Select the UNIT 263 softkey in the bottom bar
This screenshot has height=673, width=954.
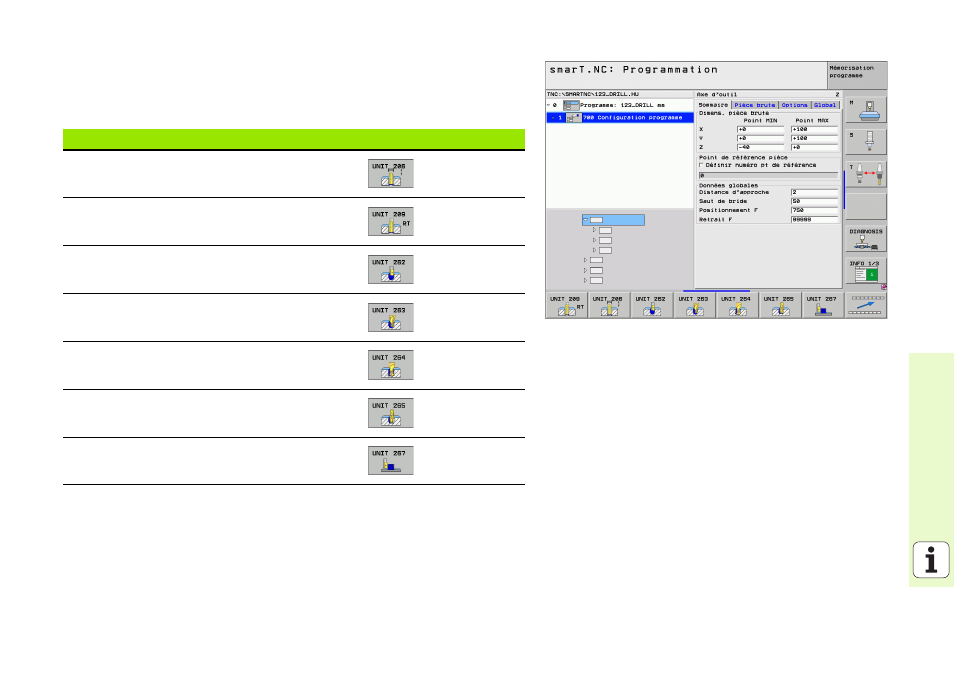point(694,305)
